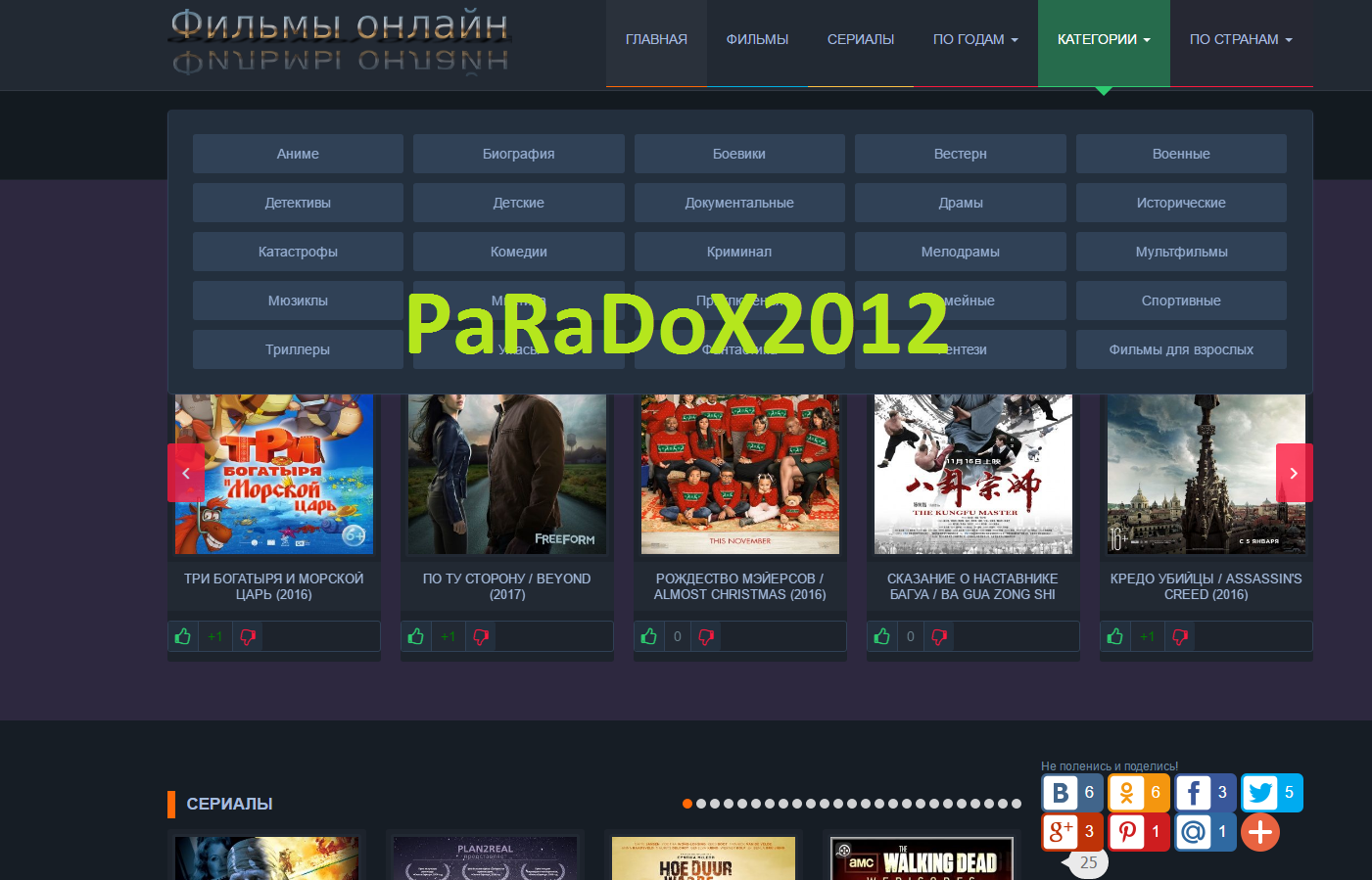
Task: Open Кредо убийцы poster thumbnail
Action: (1206, 474)
